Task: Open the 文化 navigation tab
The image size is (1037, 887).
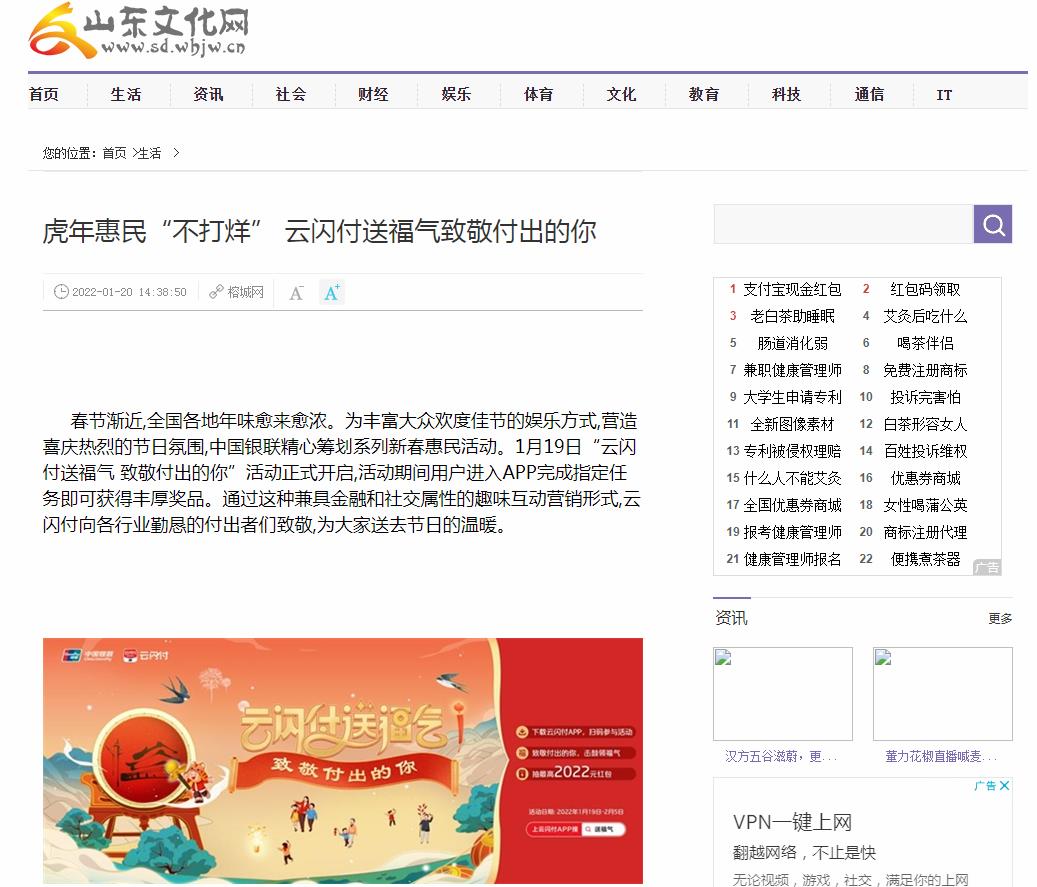Action: [x=621, y=95]
